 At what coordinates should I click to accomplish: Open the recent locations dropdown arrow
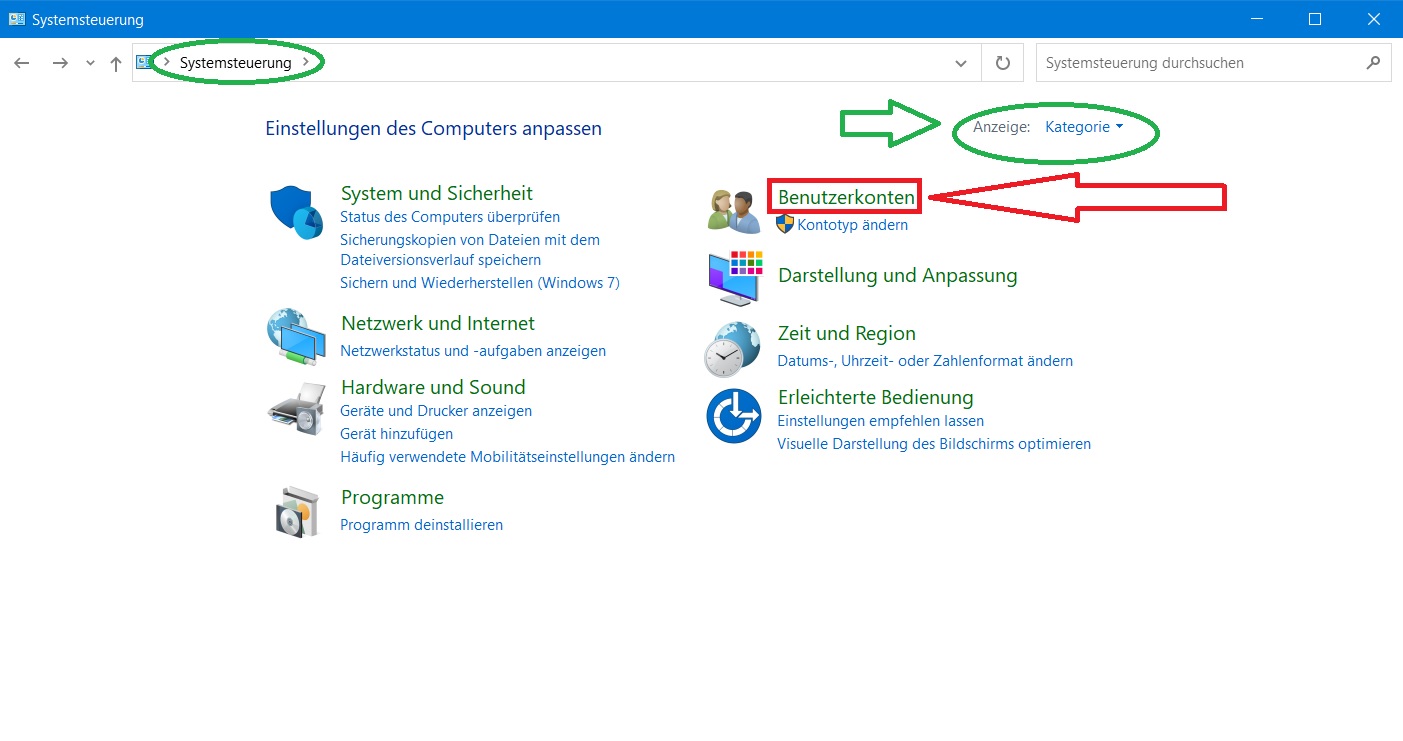pyautogui.click(x=90, y=63)
